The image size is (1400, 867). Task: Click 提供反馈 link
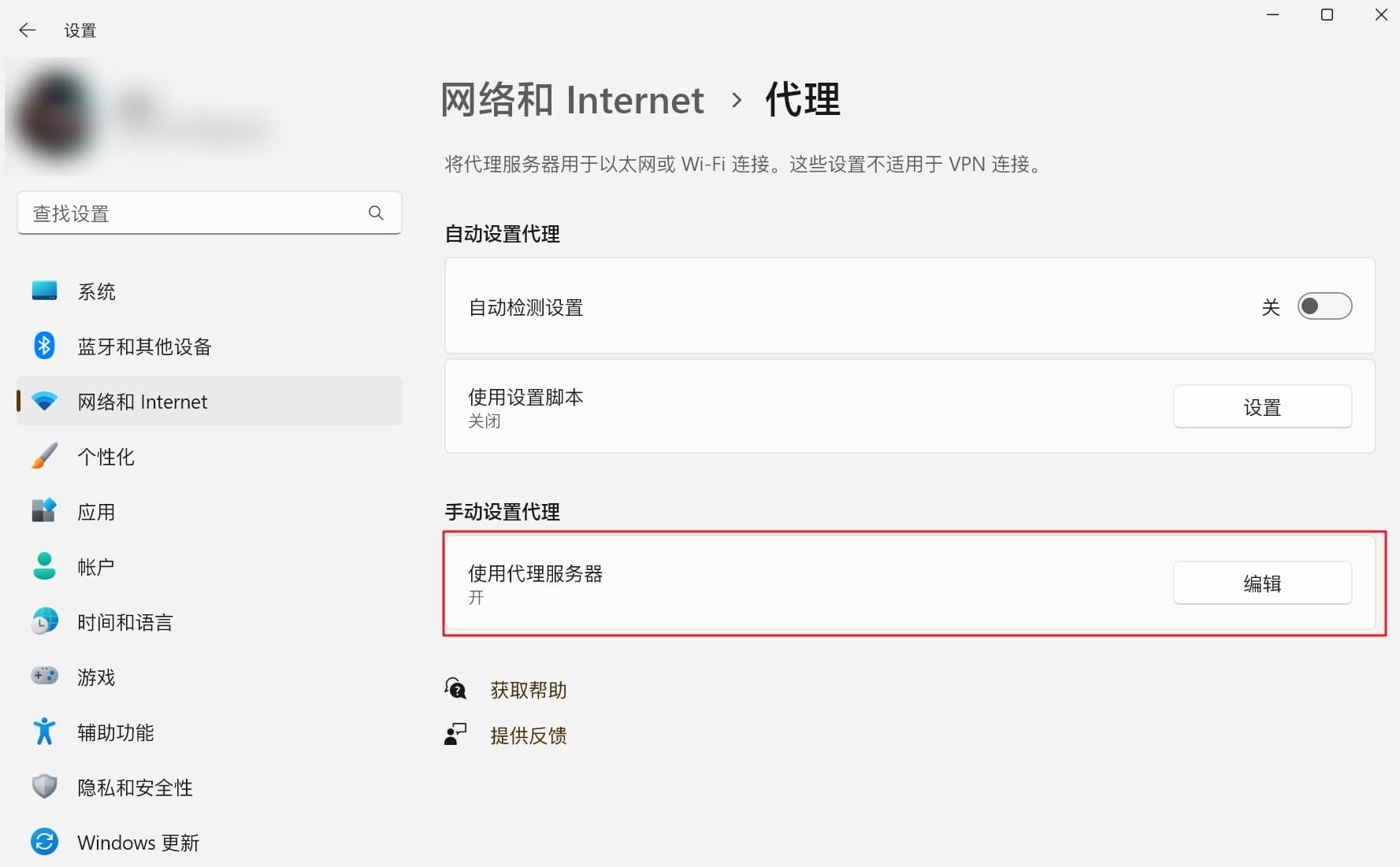click(528, 735)
